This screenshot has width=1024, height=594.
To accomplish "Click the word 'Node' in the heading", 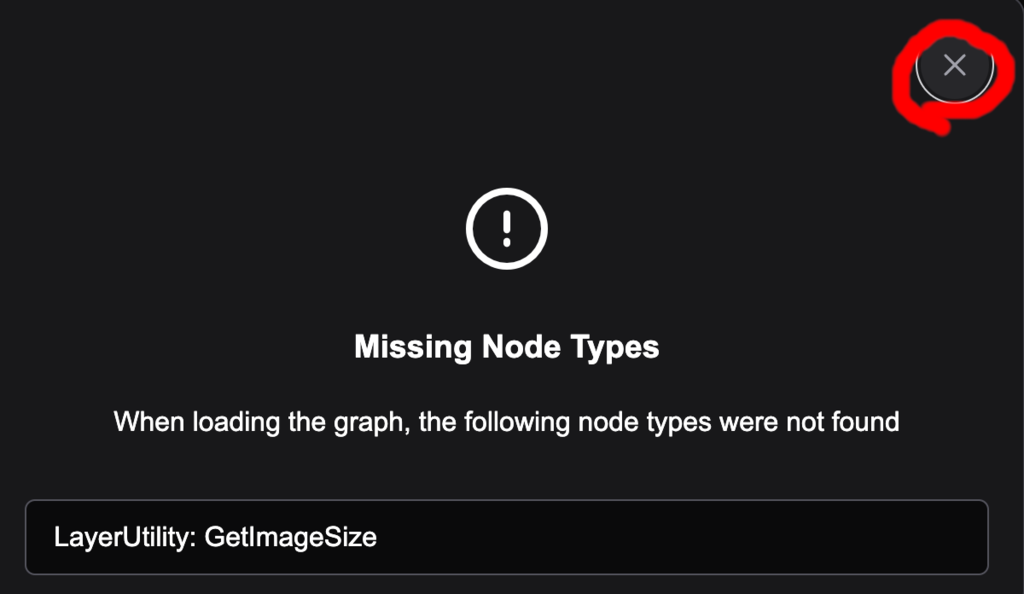I will coord(521,347).
